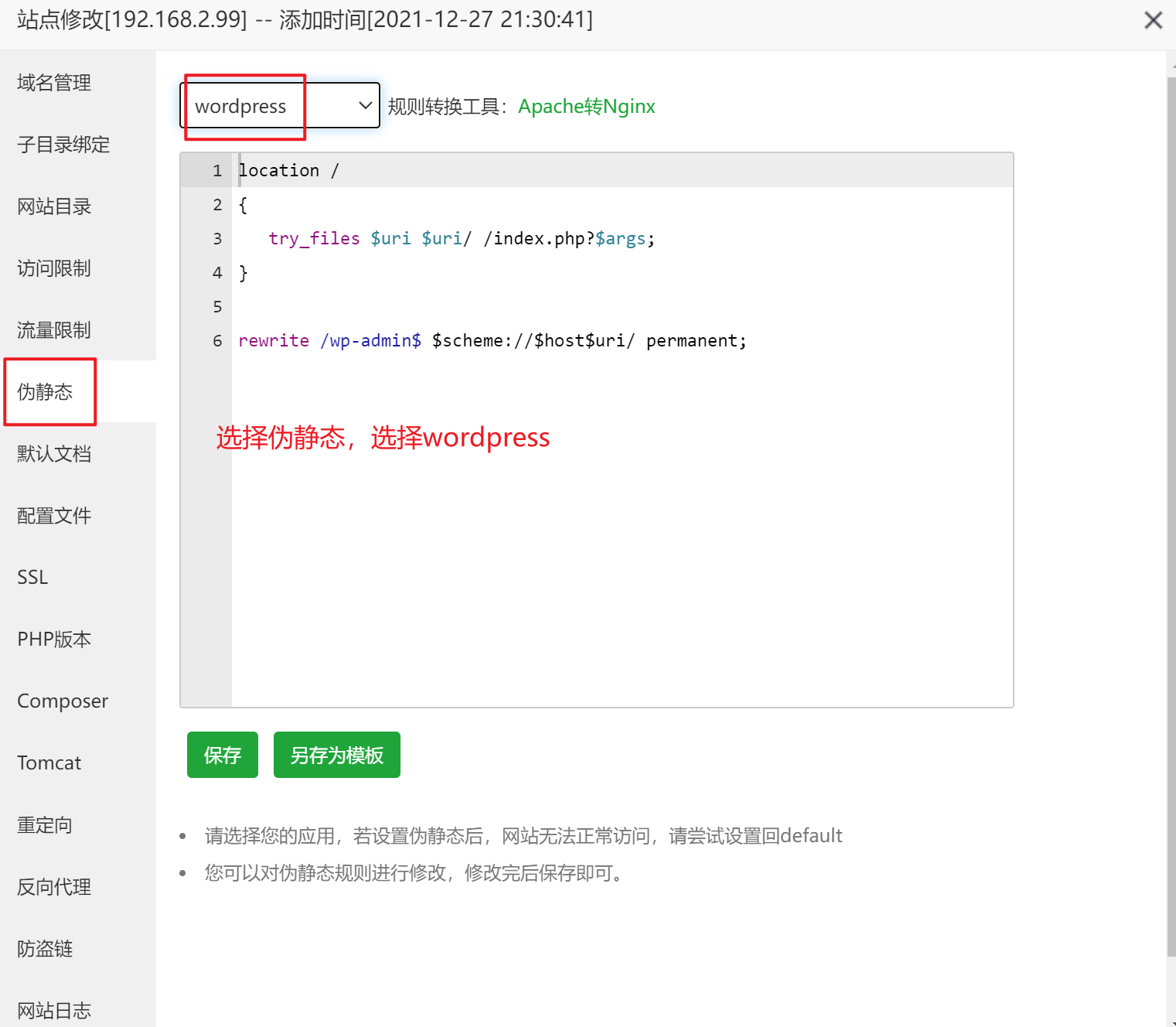The image size is (1176, 1027).
Task: Switch to 配置文件 tab
Action: [78, 515]
